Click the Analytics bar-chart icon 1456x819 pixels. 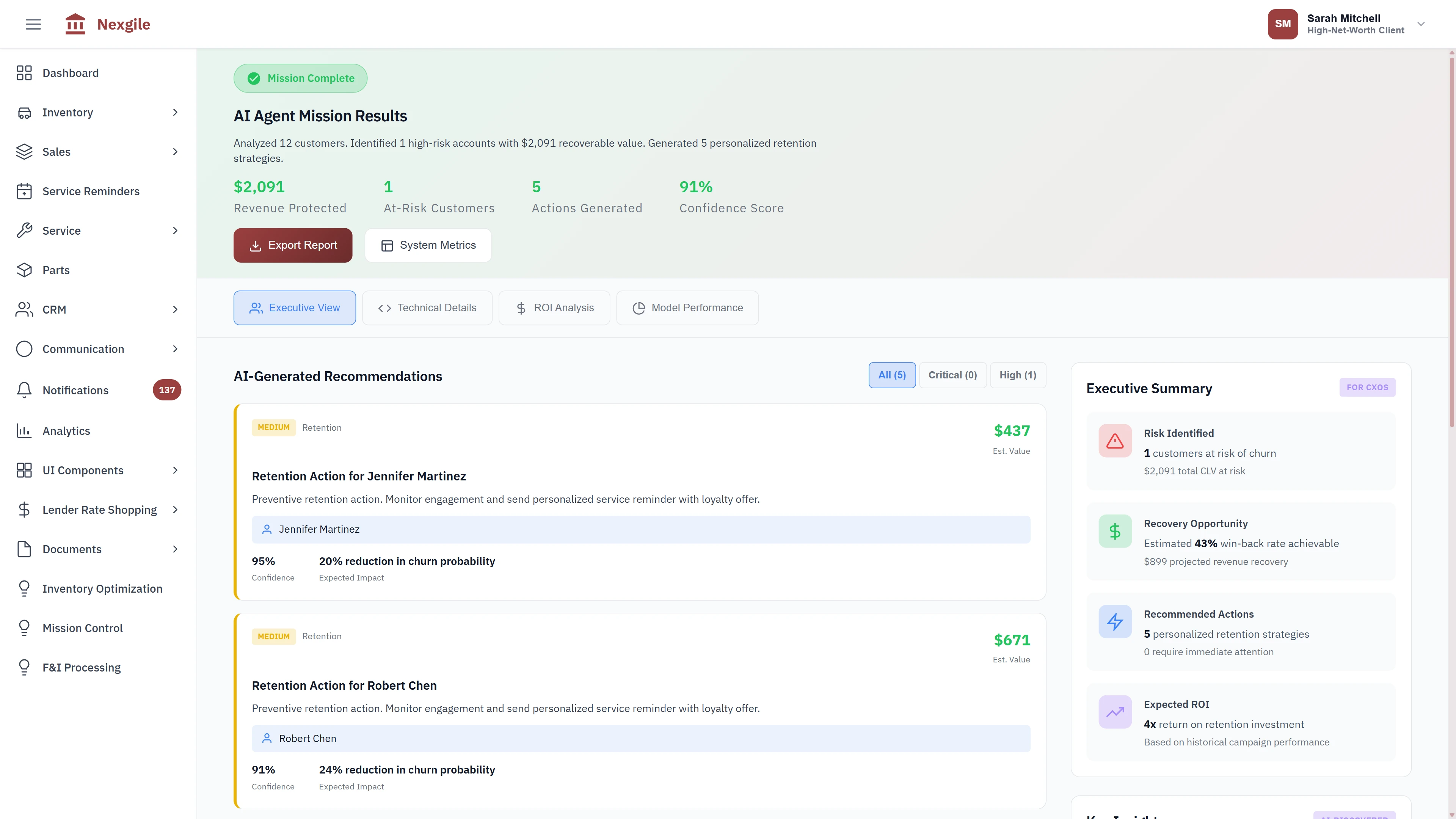pos(24,431)
